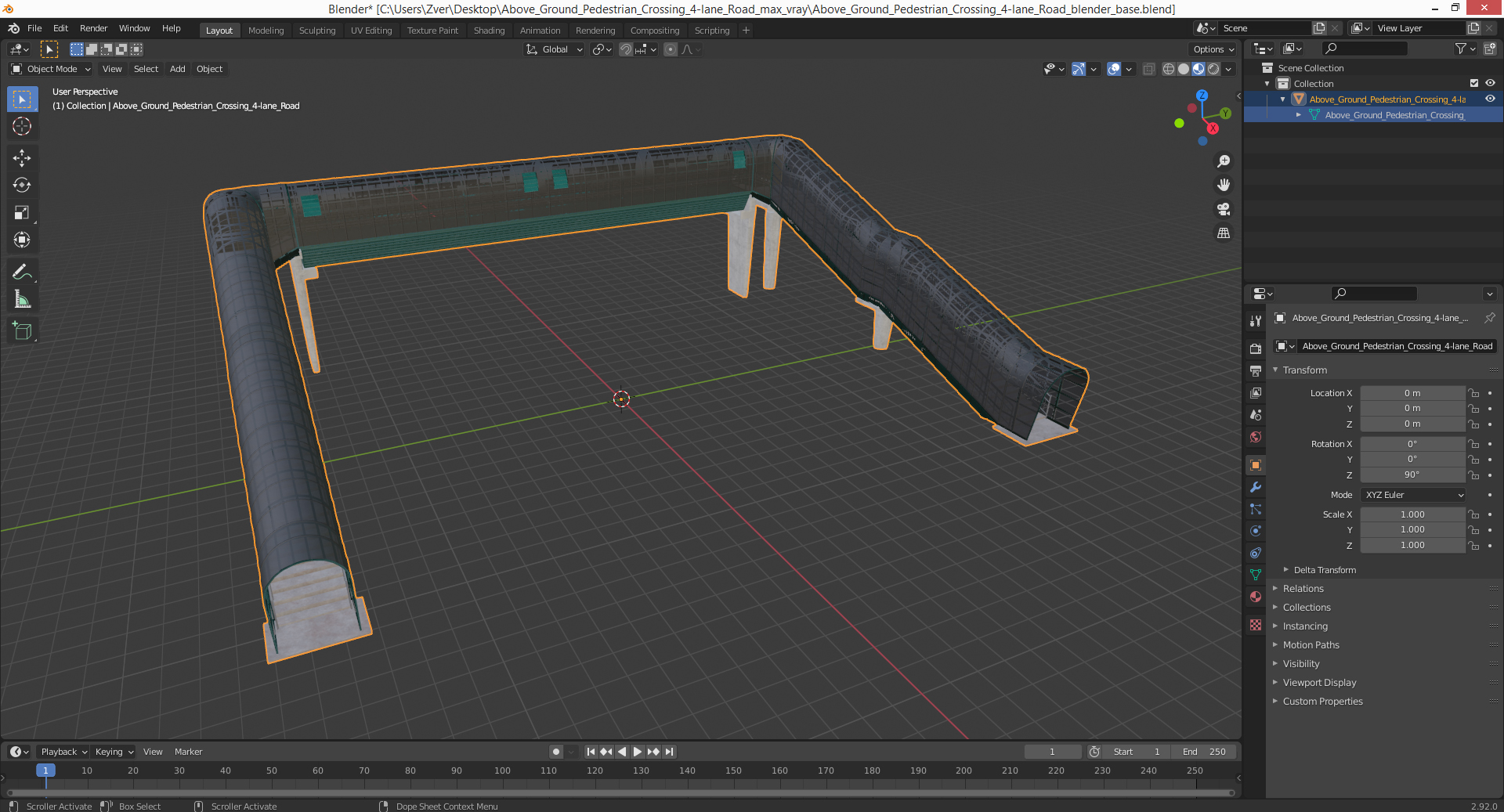Open the Options dropdown in viewport
The image size is (1504, 812).
pos(1213,49)
